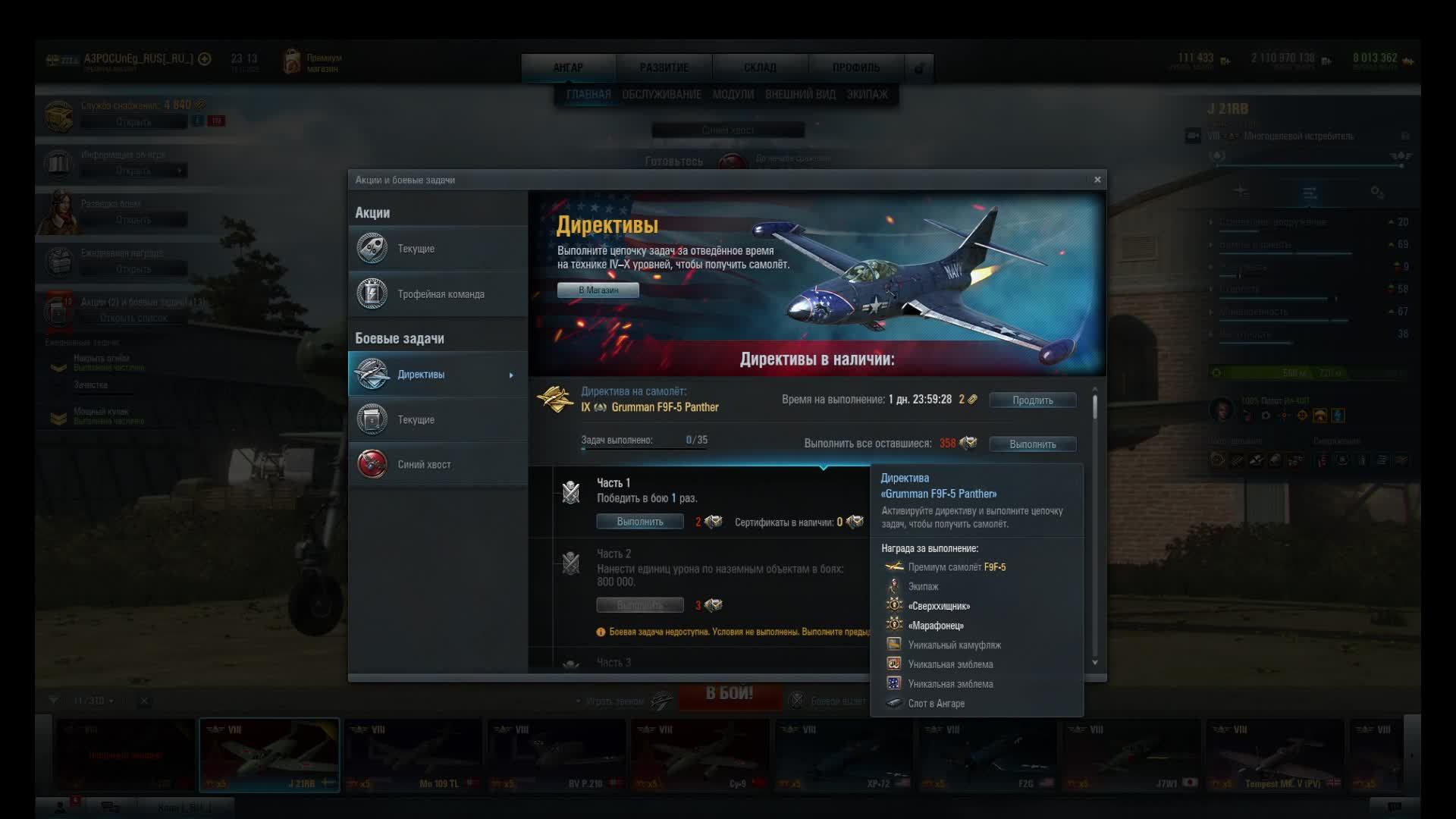Close the promotions and tasks window
1456x819 pixels.
1097,180
